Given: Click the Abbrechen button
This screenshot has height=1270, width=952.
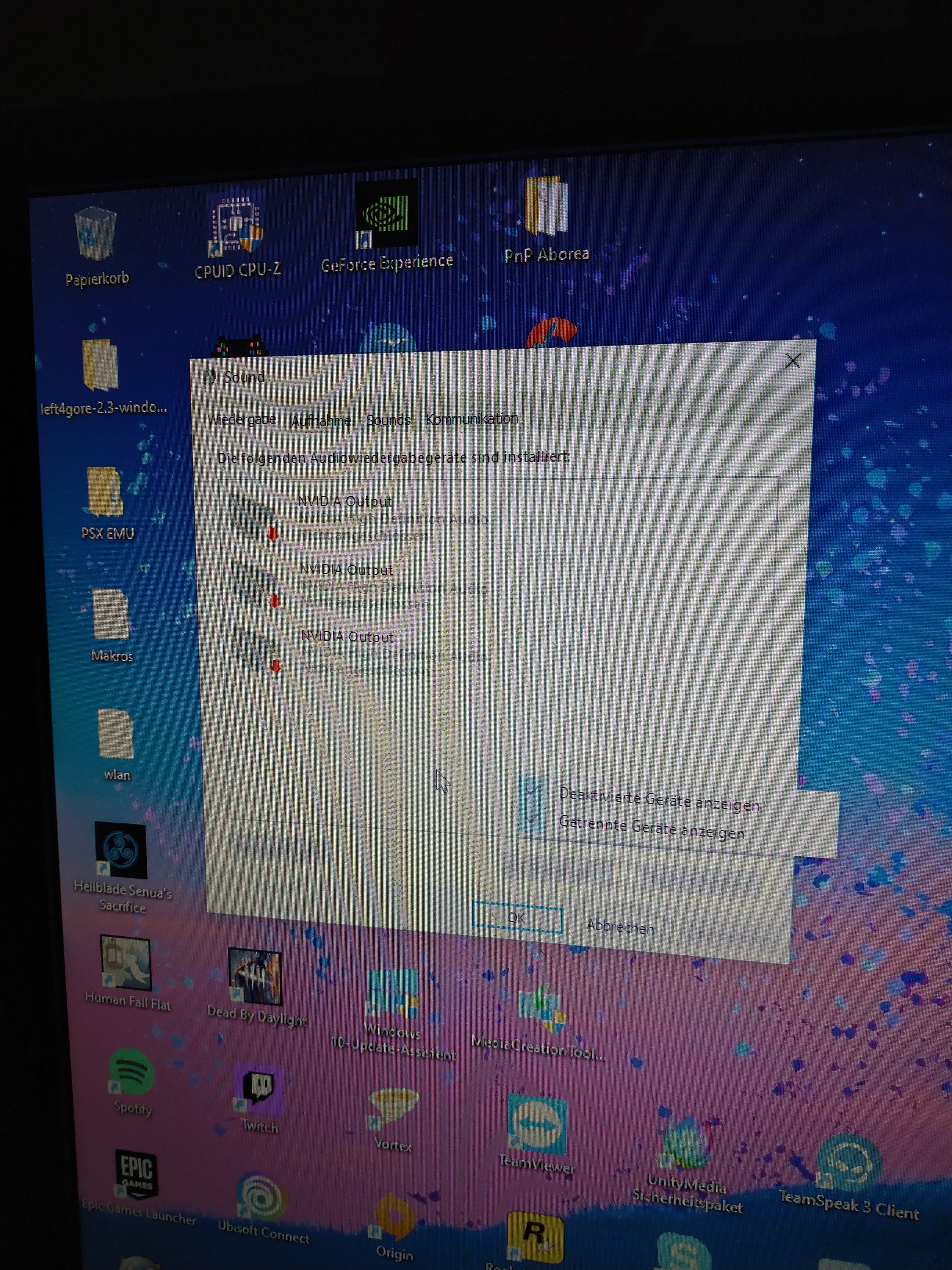Looking at the screenshot, I should point(620,927).
